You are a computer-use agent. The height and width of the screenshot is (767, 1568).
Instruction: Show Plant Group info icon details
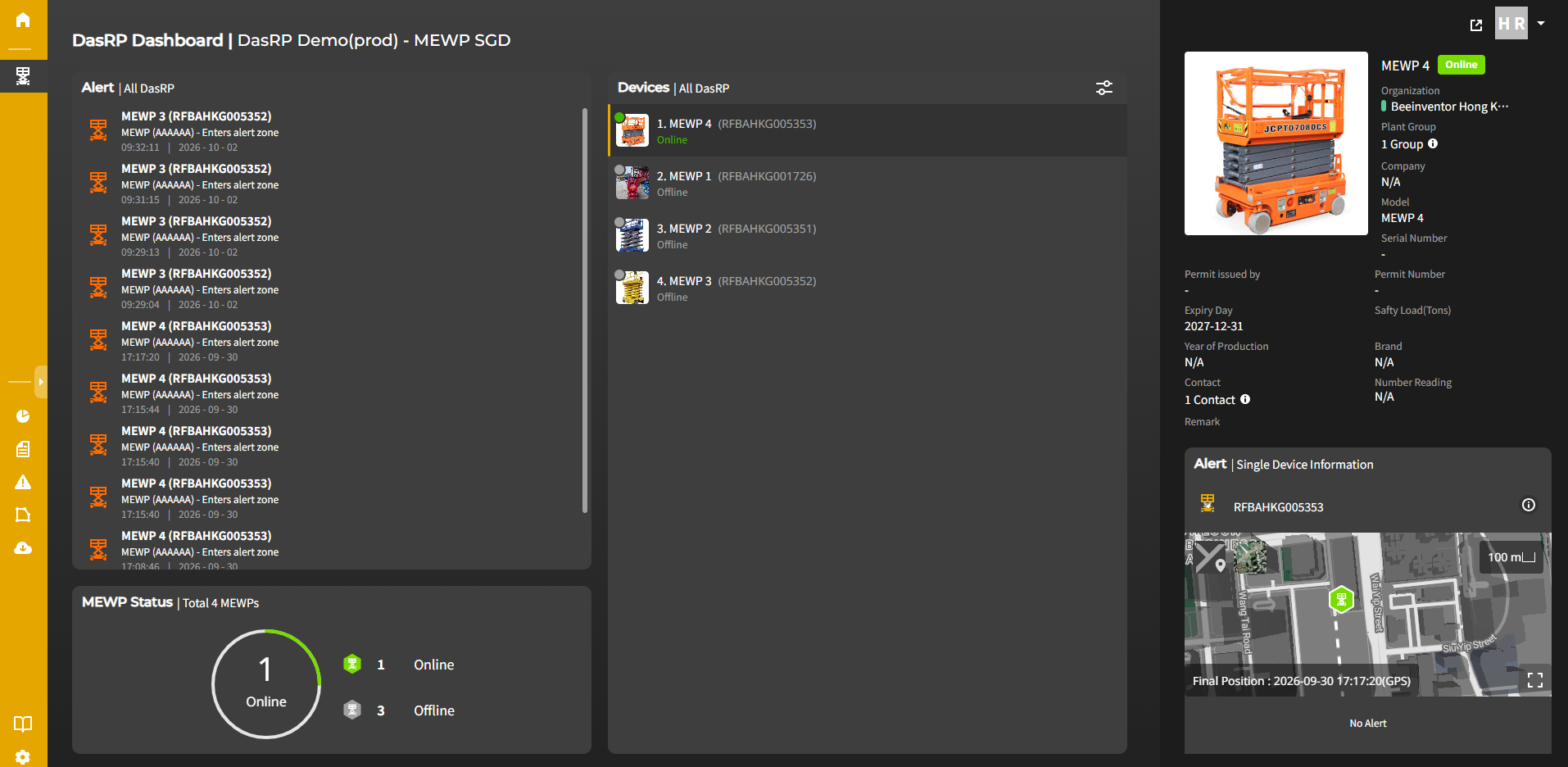click(1433, 143)
